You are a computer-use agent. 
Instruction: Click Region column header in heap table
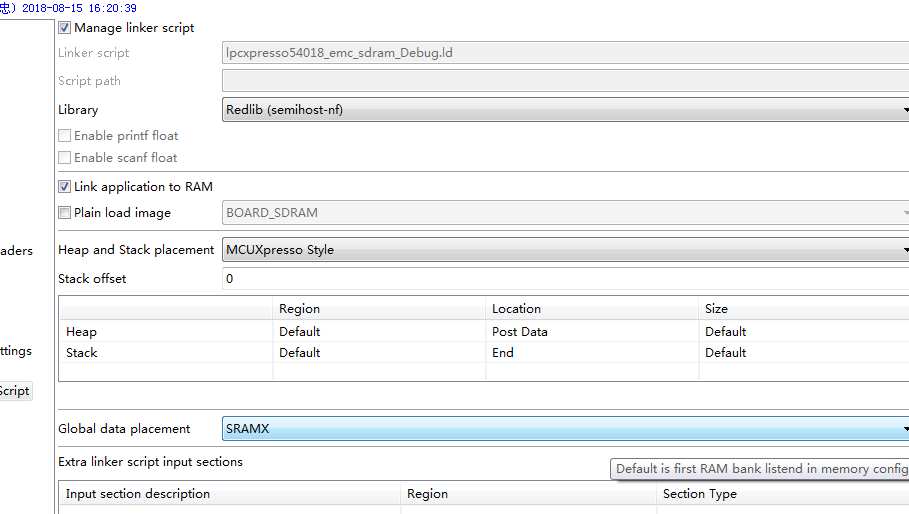tap(379, 309)
